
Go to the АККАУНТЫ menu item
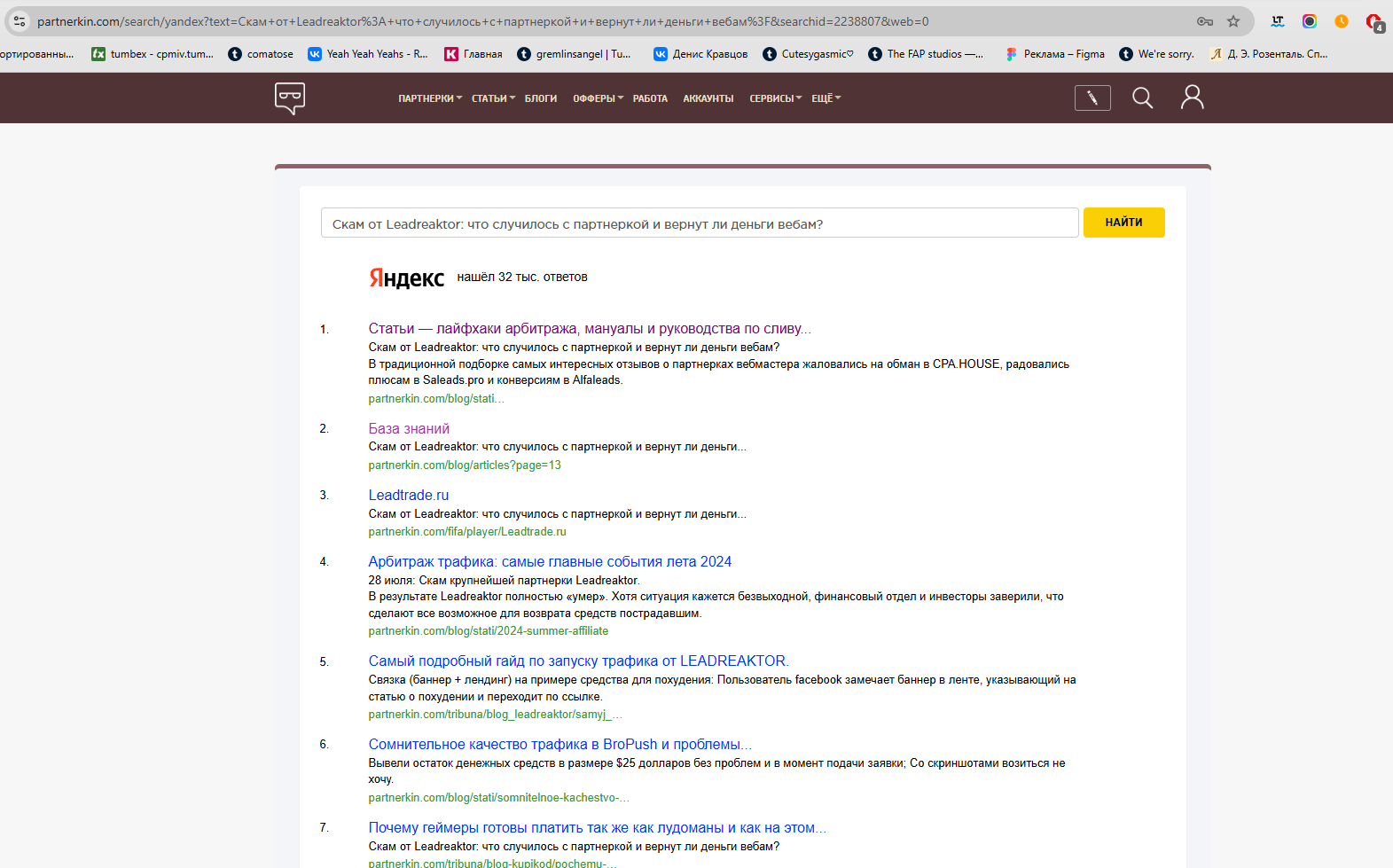[x=708, y=98]
